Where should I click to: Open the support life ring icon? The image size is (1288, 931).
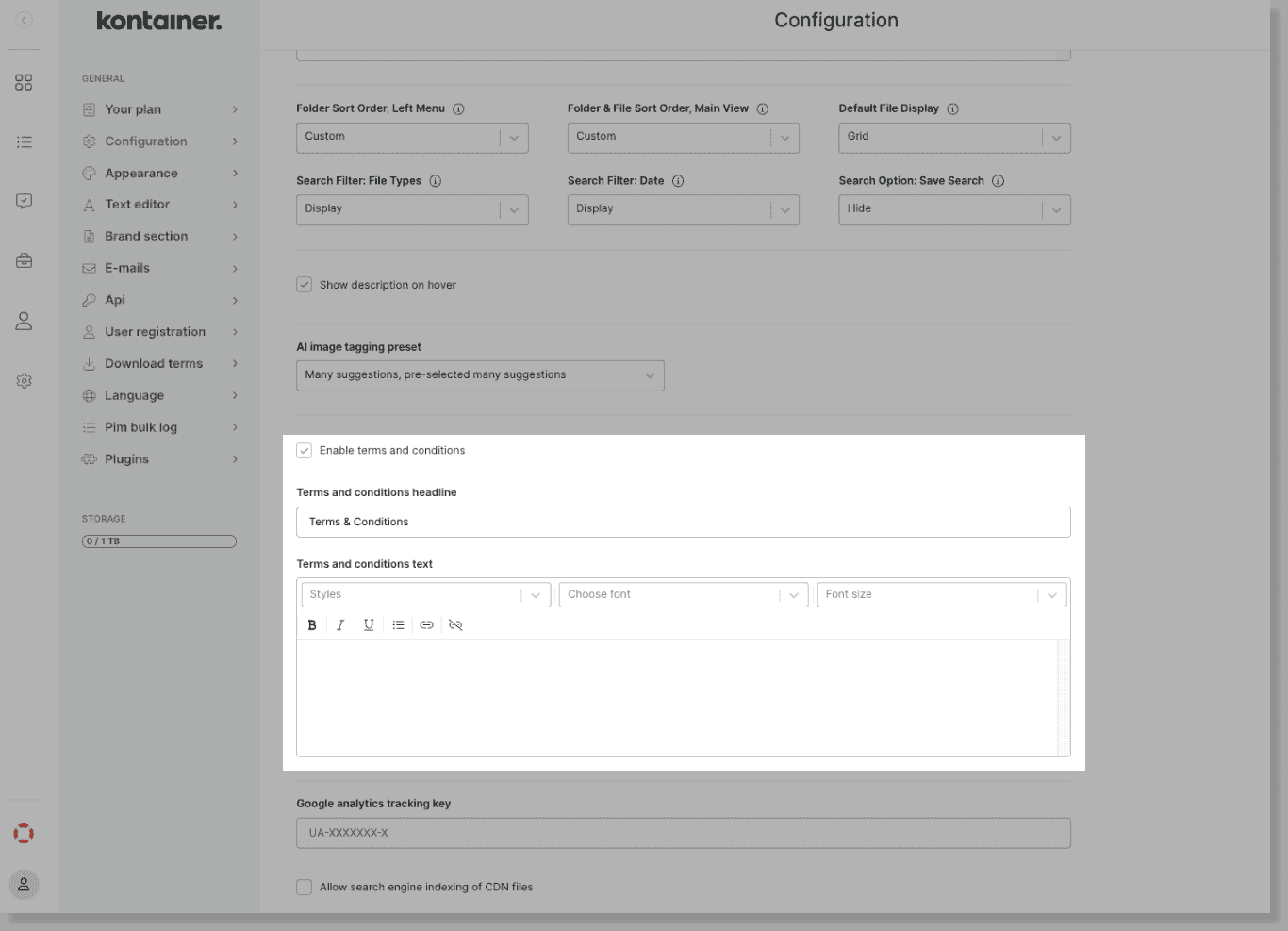click(x=23, y=833)
